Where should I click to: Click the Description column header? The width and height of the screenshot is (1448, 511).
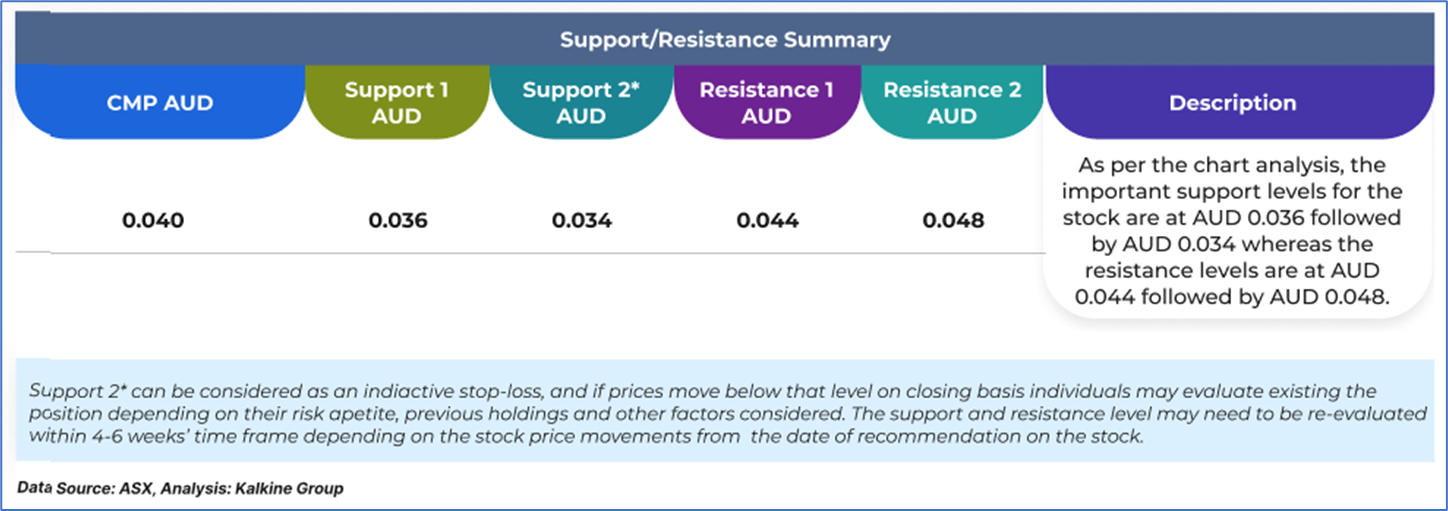pyautogui.click(x=1232, y=103)
